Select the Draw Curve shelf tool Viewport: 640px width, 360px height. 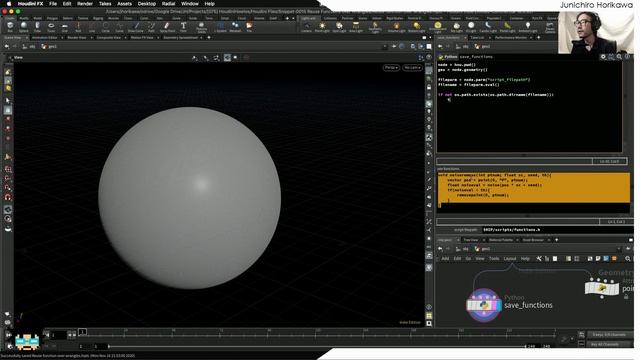(x=136, y=27)
